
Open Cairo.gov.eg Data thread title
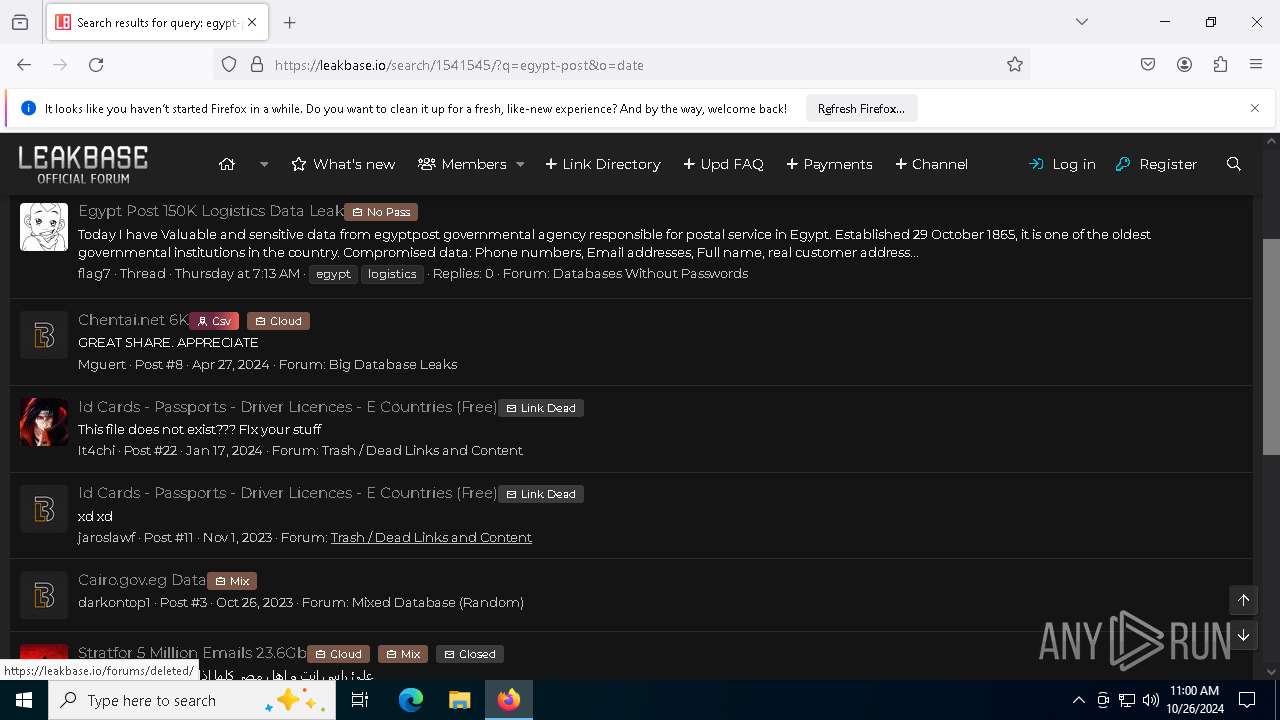click(x=142, y=580)
